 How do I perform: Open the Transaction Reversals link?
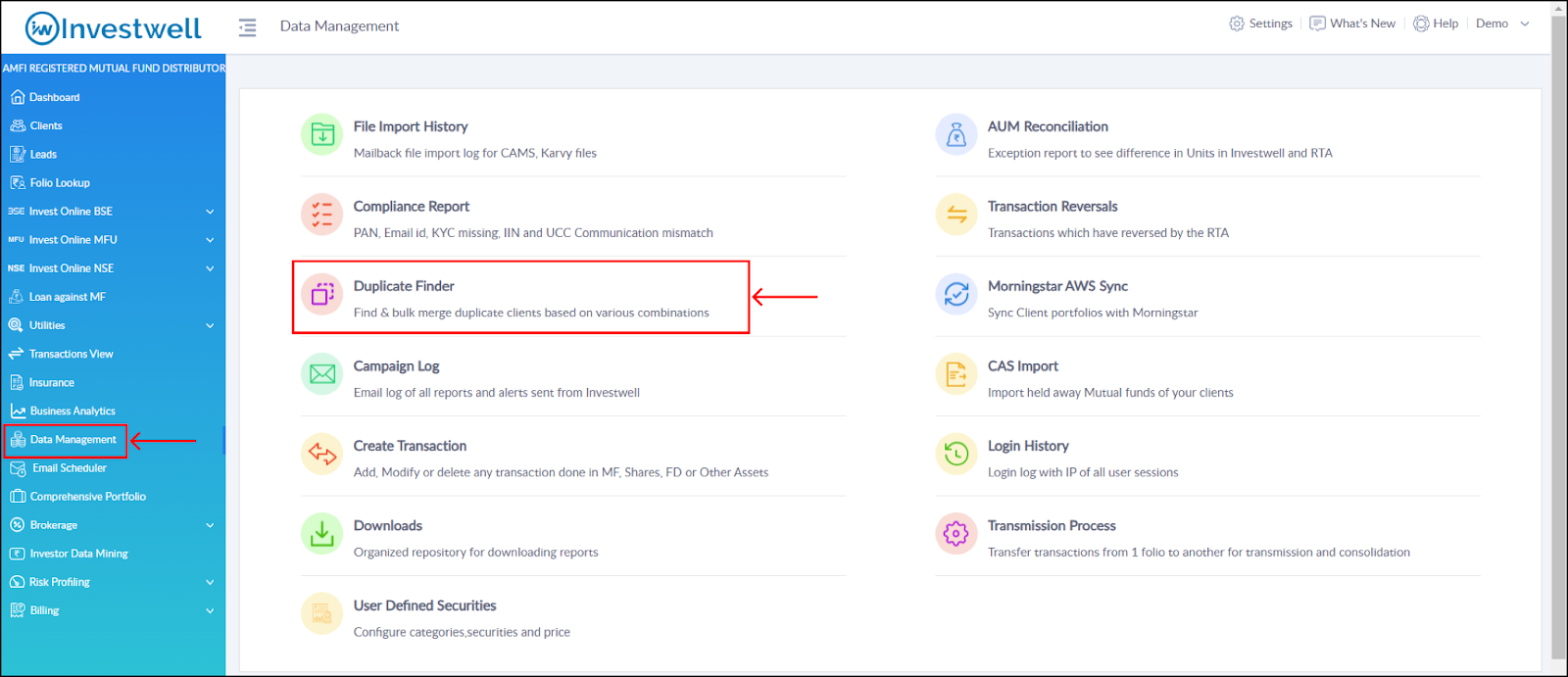click(x=1053, y=207)
